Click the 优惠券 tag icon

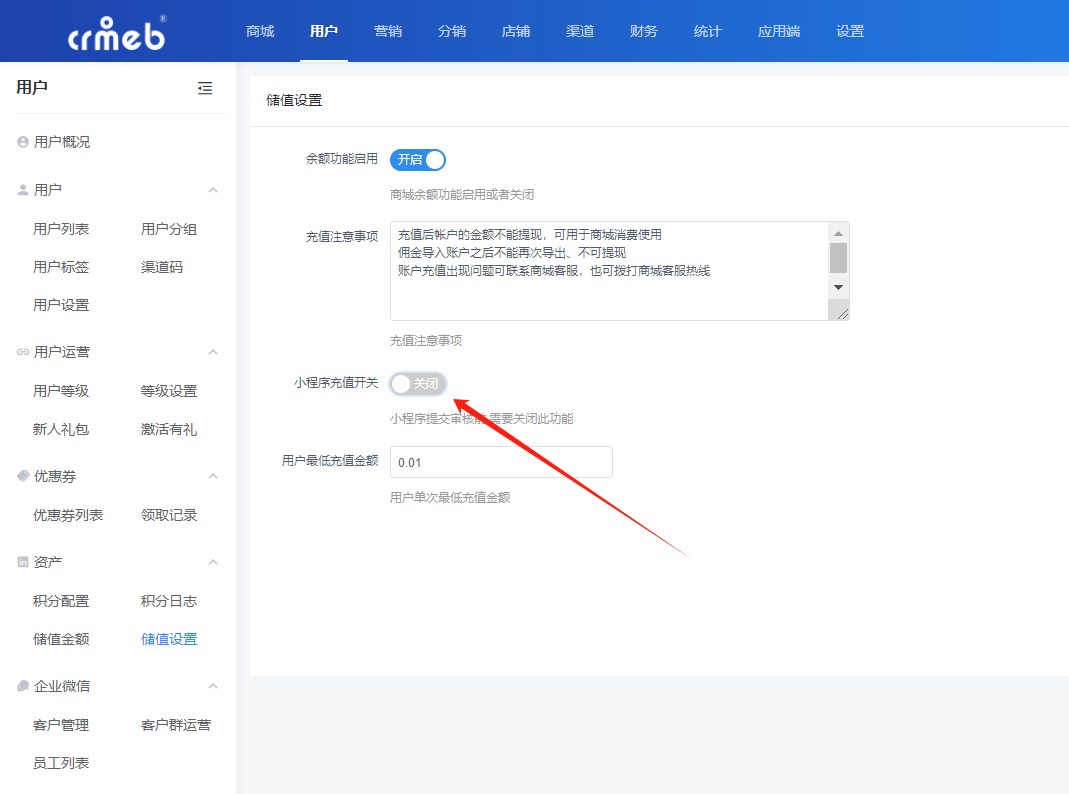pos(23,476)
